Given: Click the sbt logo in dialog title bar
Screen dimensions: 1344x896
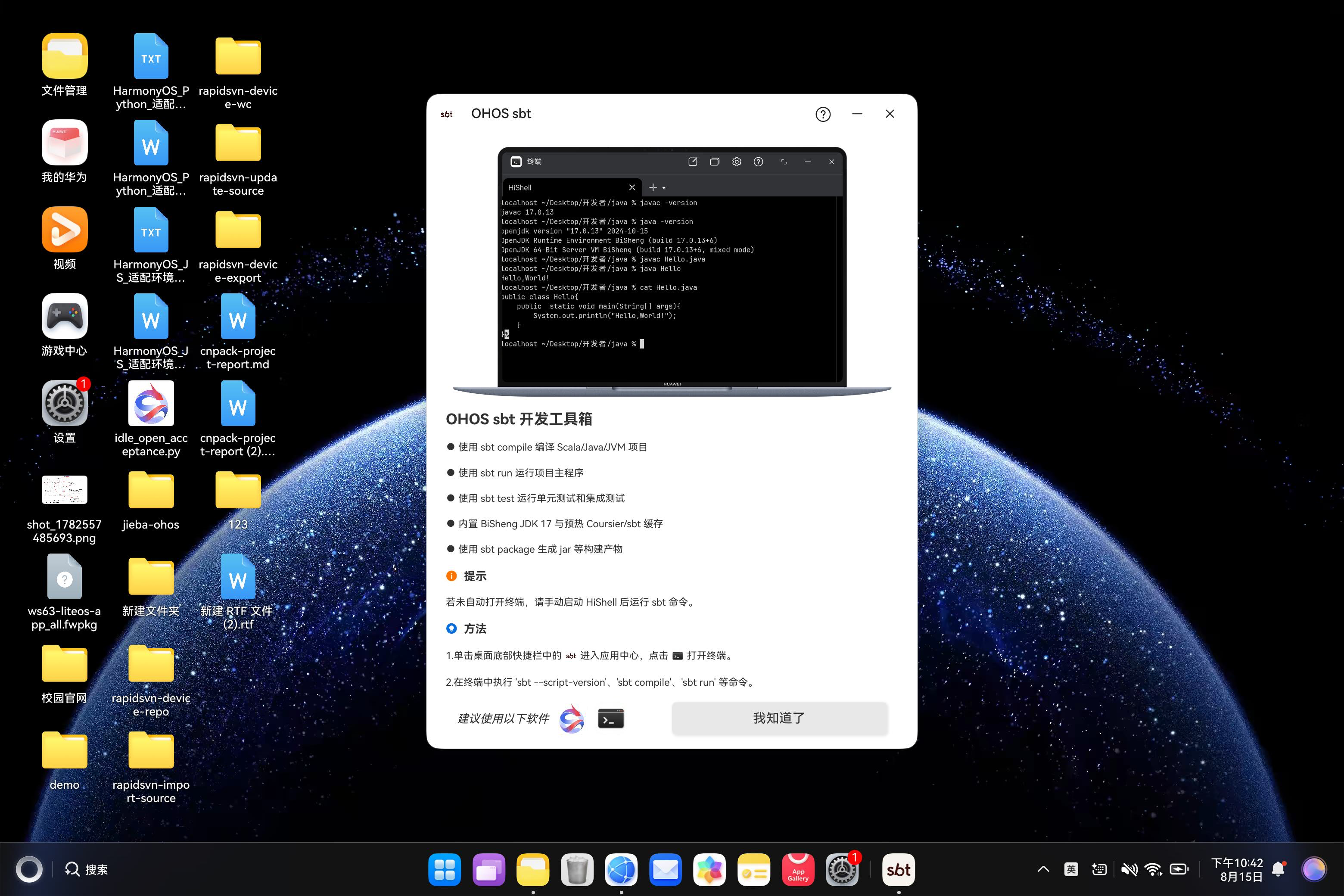Looking at the screenshot, I should pyautogui.click(x=447, y=114).
